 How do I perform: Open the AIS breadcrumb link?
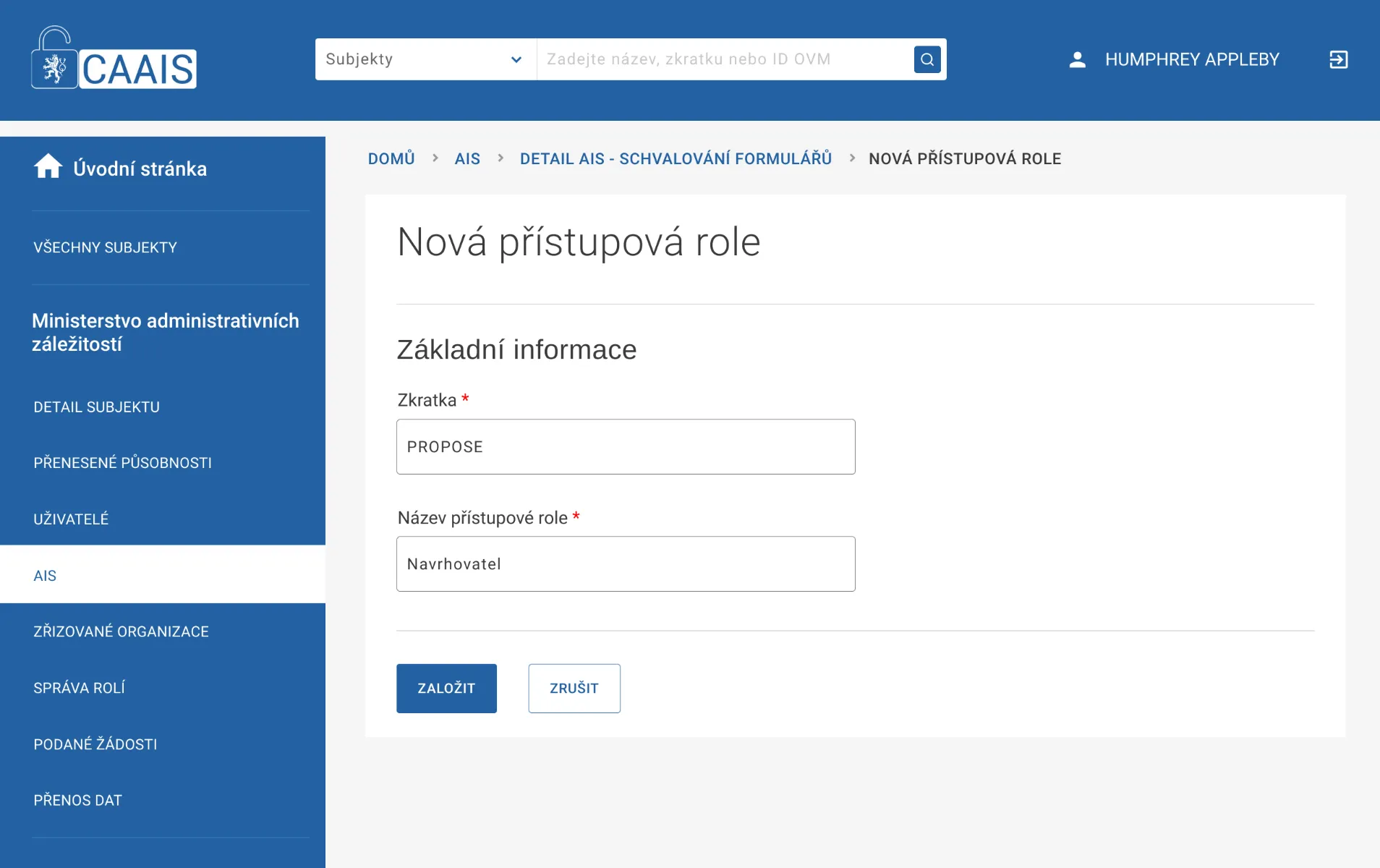(467, 158)
